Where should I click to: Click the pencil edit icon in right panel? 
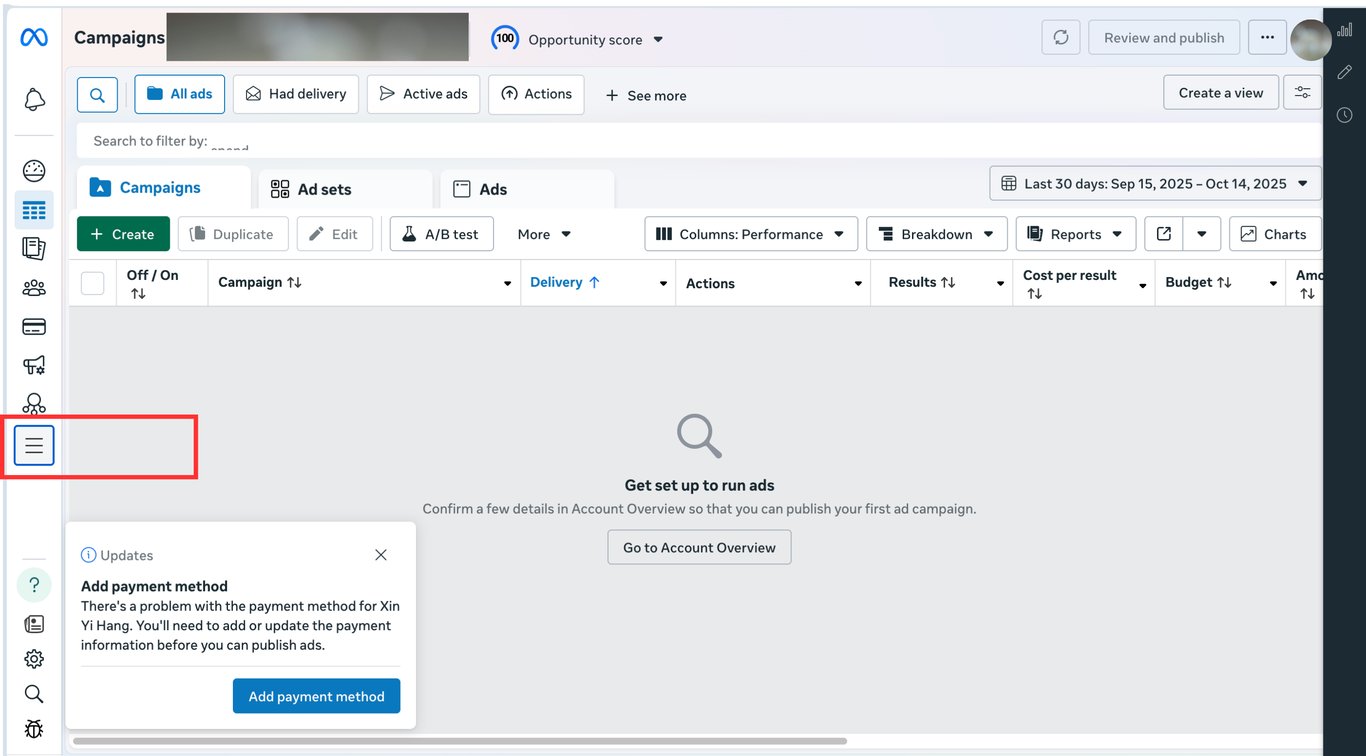click(x=1345, y=72)
